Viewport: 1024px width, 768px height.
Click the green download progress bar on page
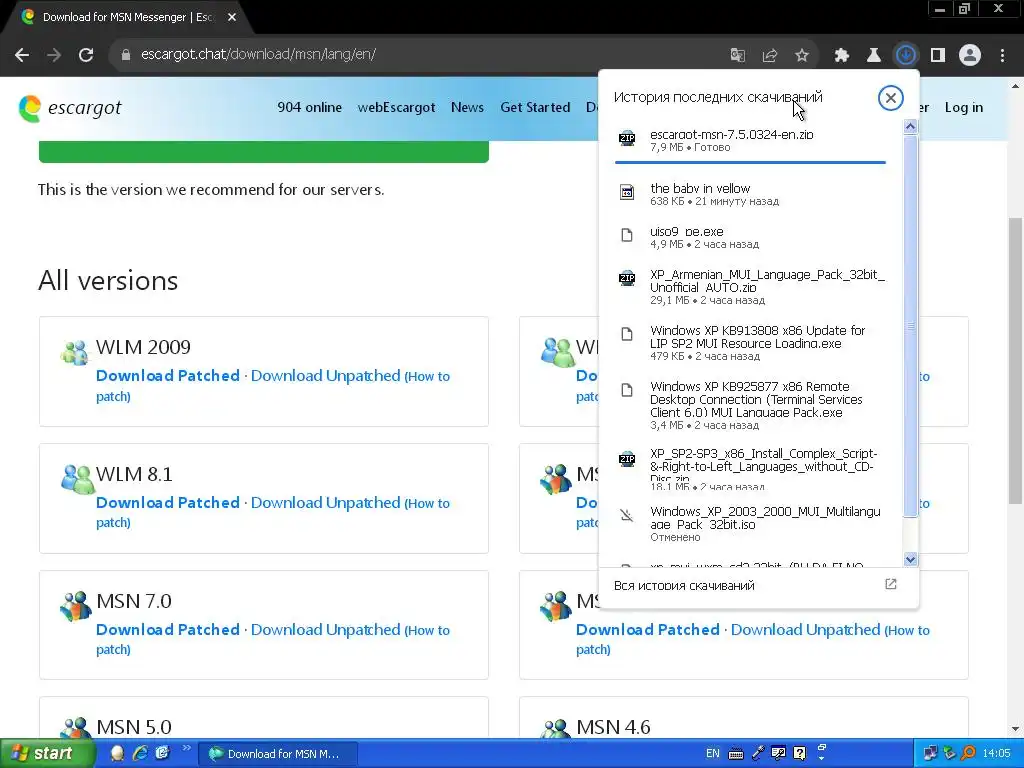click(264, 152)
